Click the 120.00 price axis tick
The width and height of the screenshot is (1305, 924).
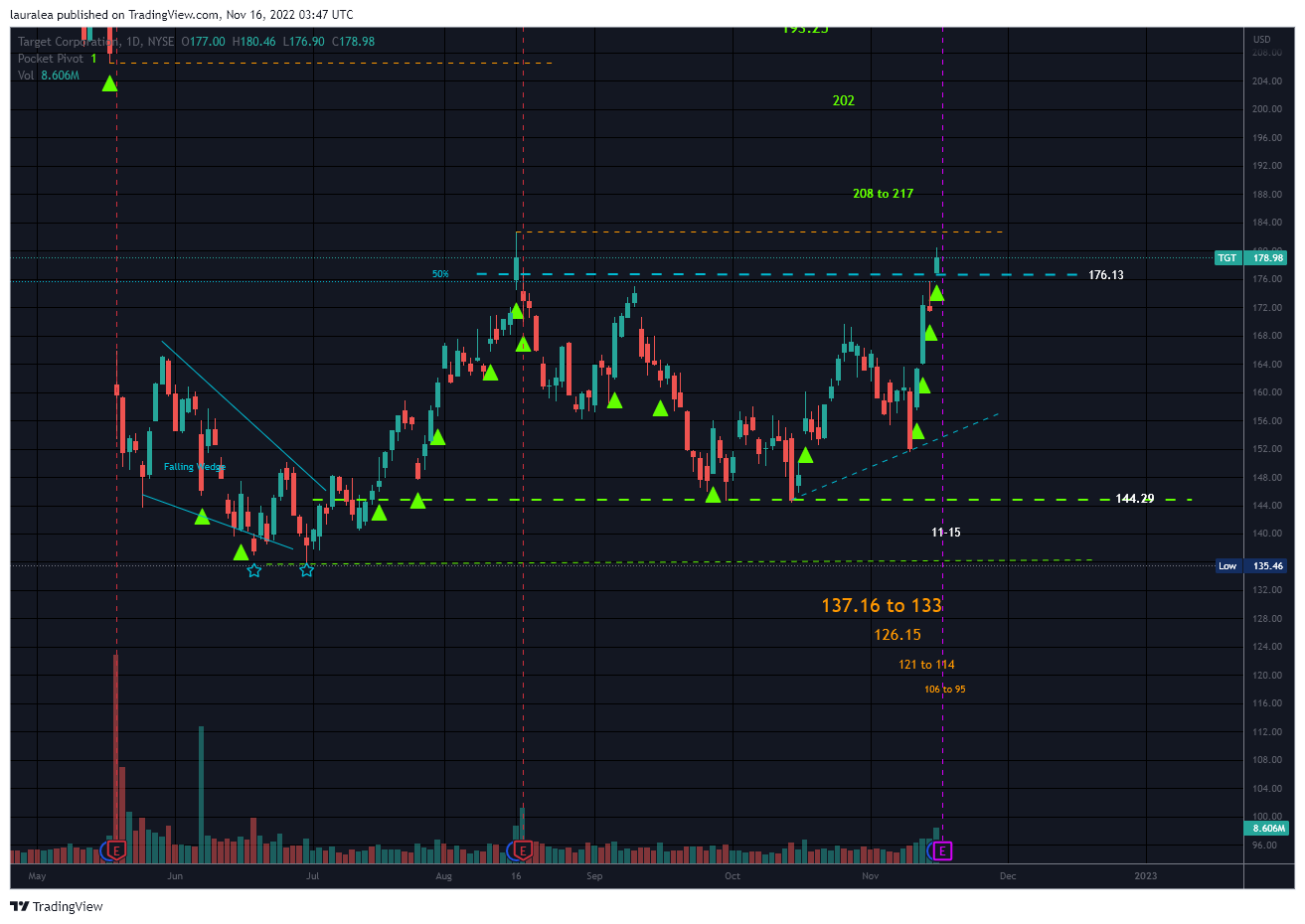click(1267, 676)
